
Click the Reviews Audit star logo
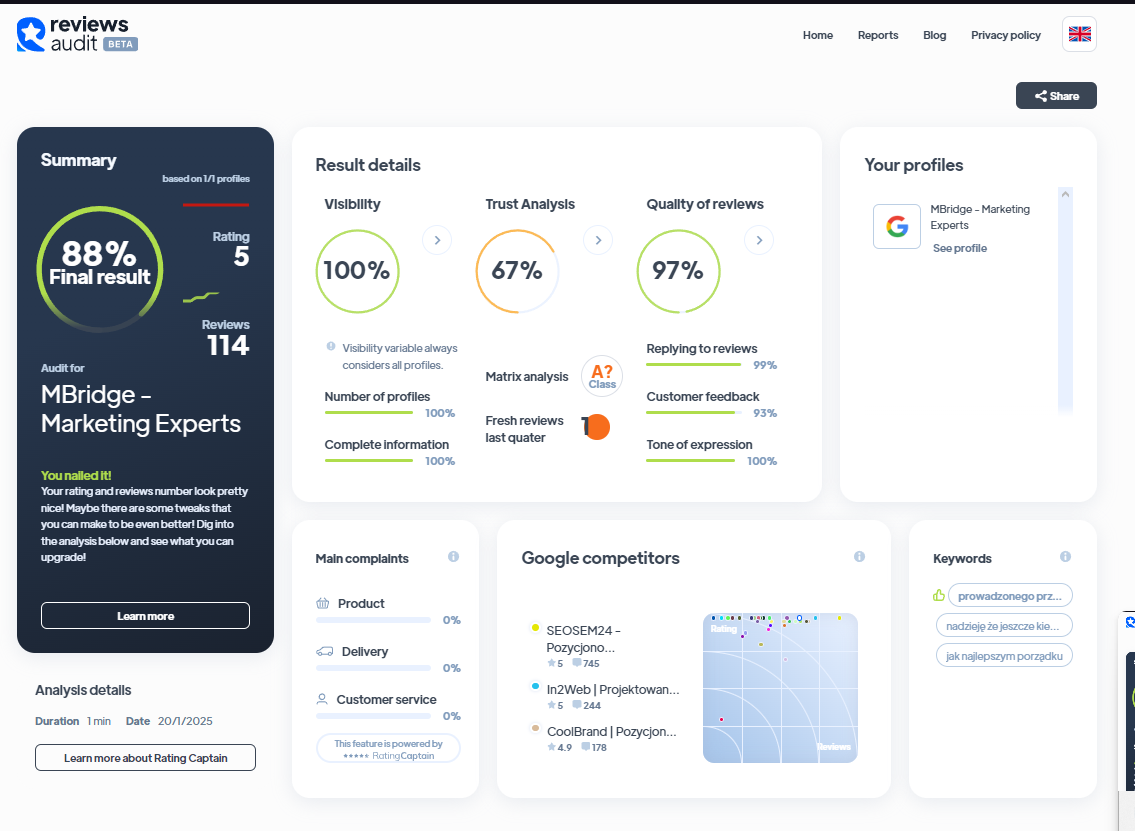pyautogui.click(x=31, y=35)
